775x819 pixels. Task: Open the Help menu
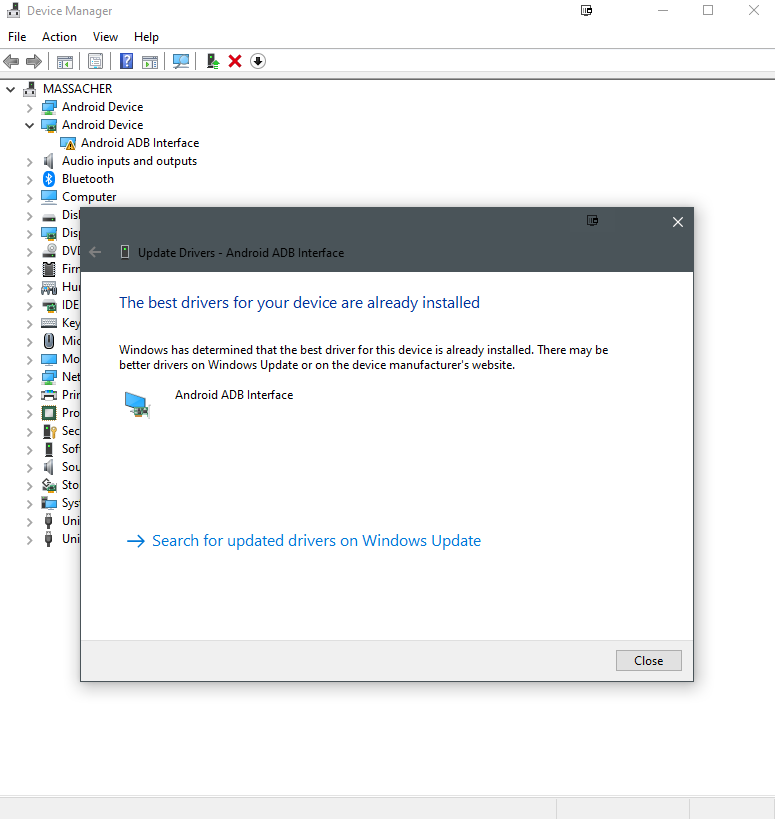click(146, 37)
